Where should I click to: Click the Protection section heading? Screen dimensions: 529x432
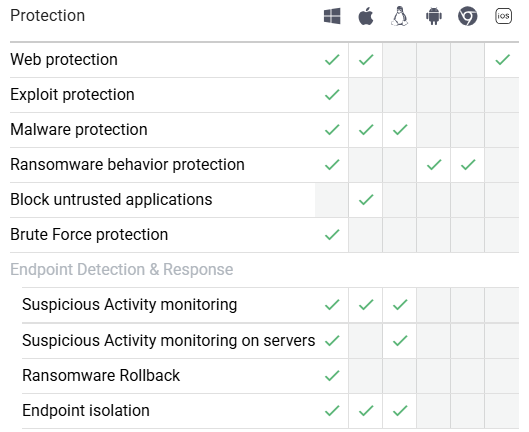click(x=48, y=16)
